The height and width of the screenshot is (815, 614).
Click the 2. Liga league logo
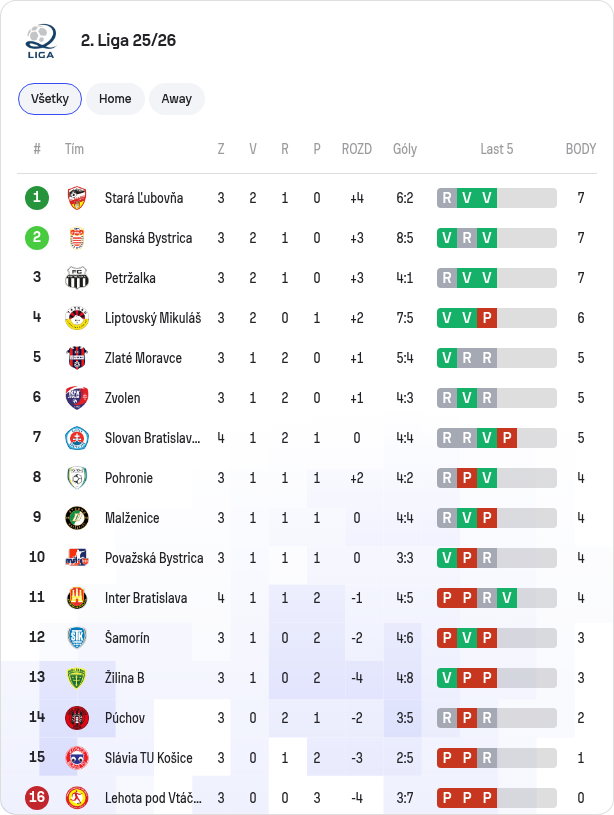pos(41,41)
